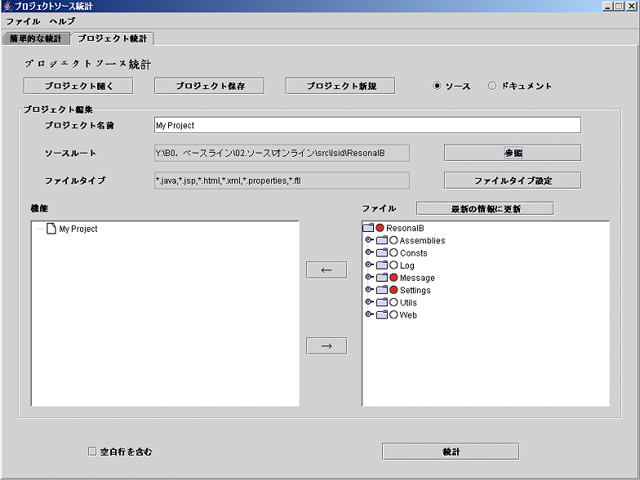Click the プロジェクト名前 text field
This screenshot has height=480, width=640.
tap(366, 125)
